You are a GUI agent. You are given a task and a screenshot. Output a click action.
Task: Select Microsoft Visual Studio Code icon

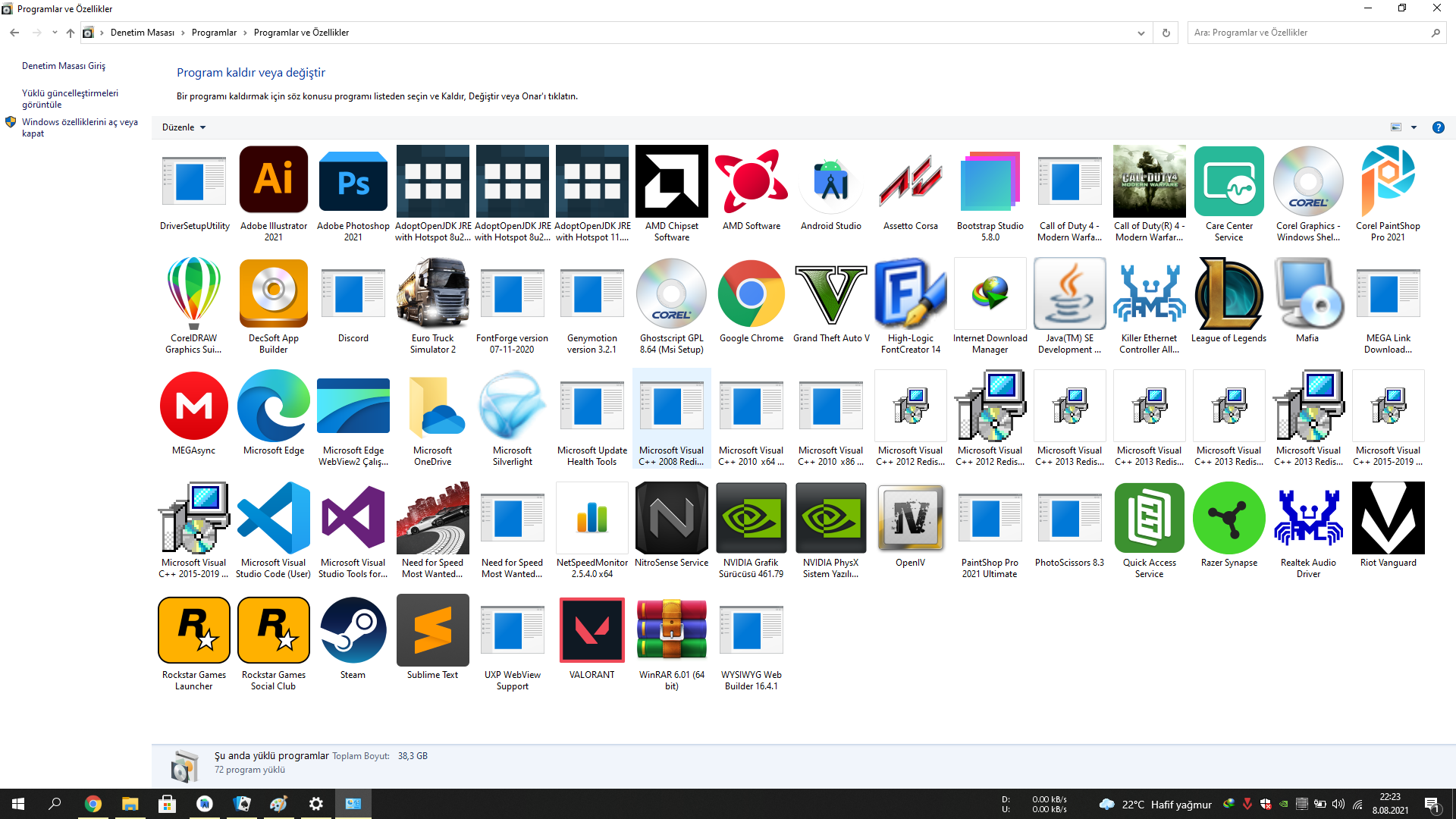pos(274,519)
